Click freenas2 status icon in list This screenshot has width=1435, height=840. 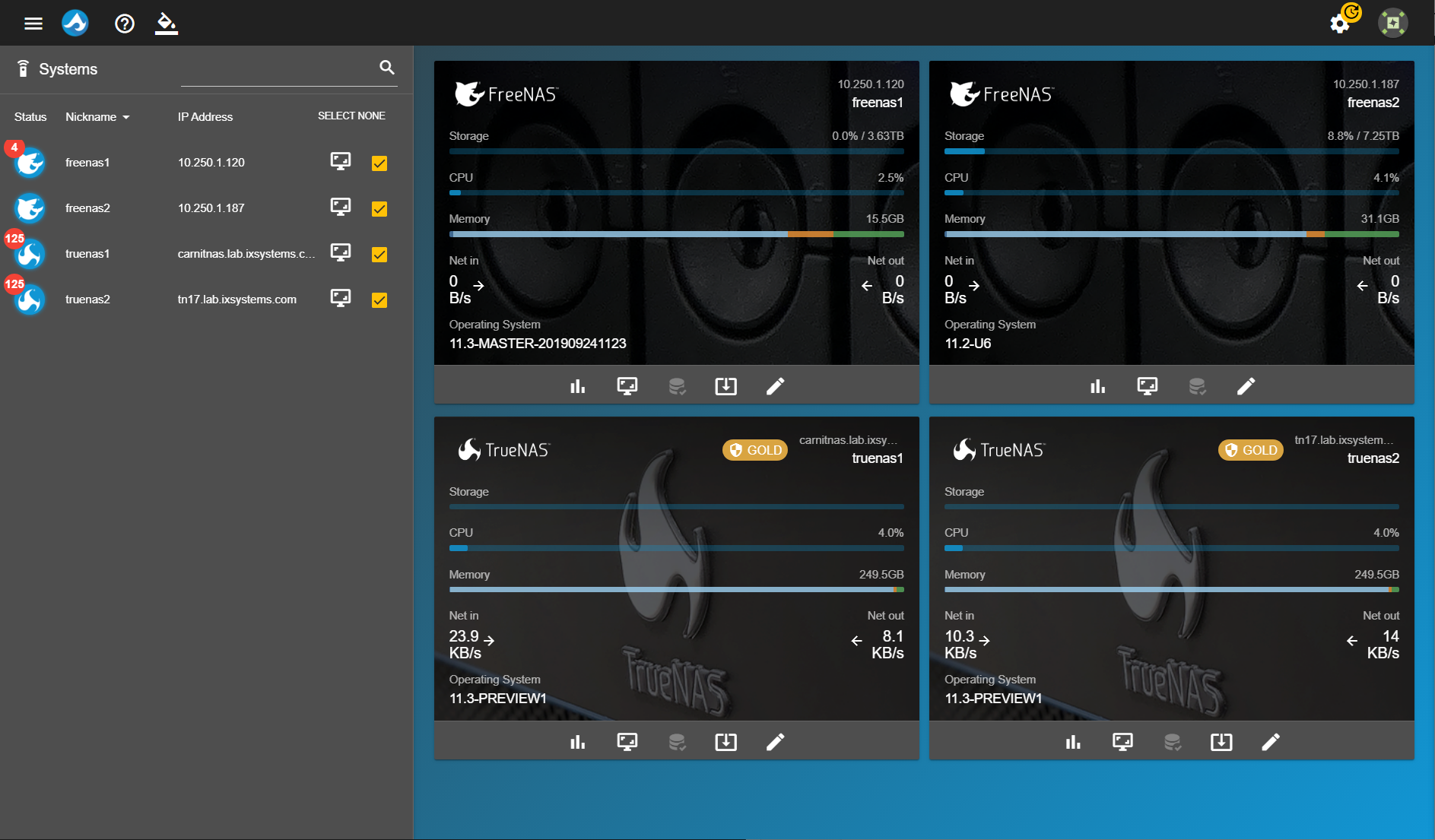[30, 208]
